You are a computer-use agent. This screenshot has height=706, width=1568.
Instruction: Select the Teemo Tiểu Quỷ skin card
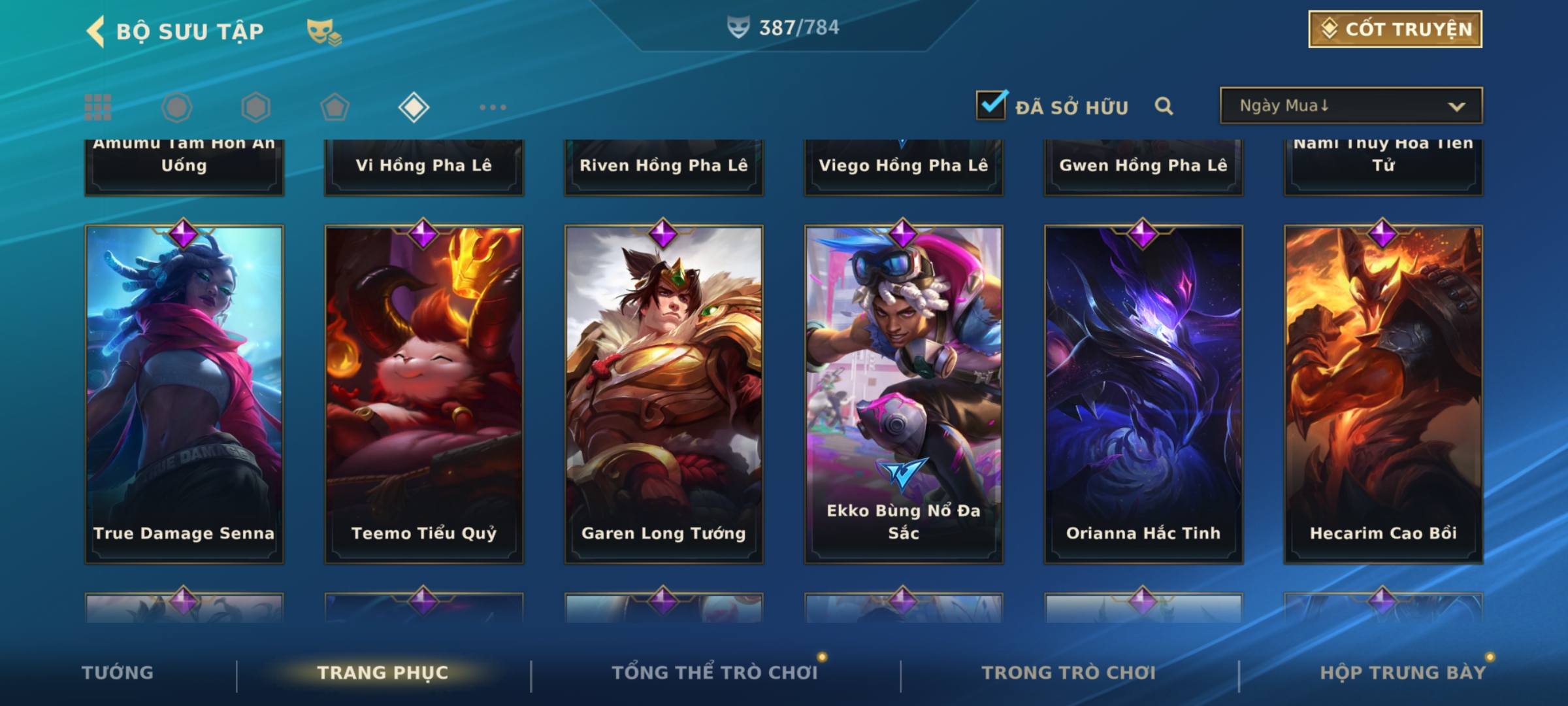point(424,394)
